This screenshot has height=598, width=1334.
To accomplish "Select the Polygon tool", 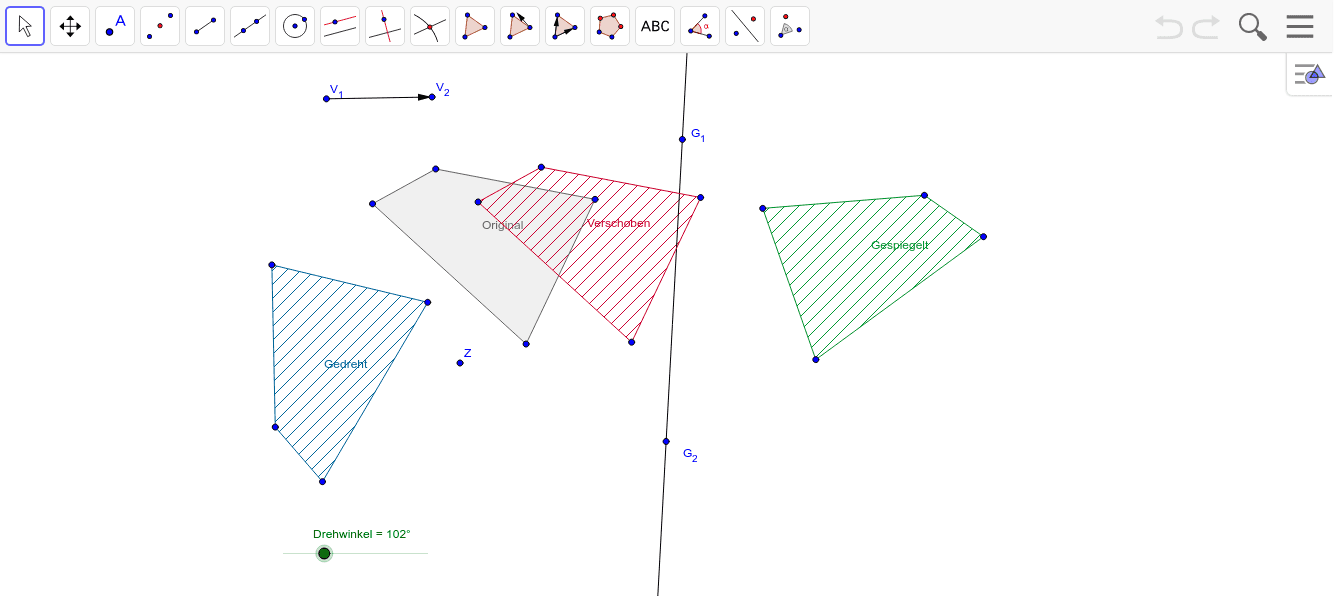I will point(475,26).
